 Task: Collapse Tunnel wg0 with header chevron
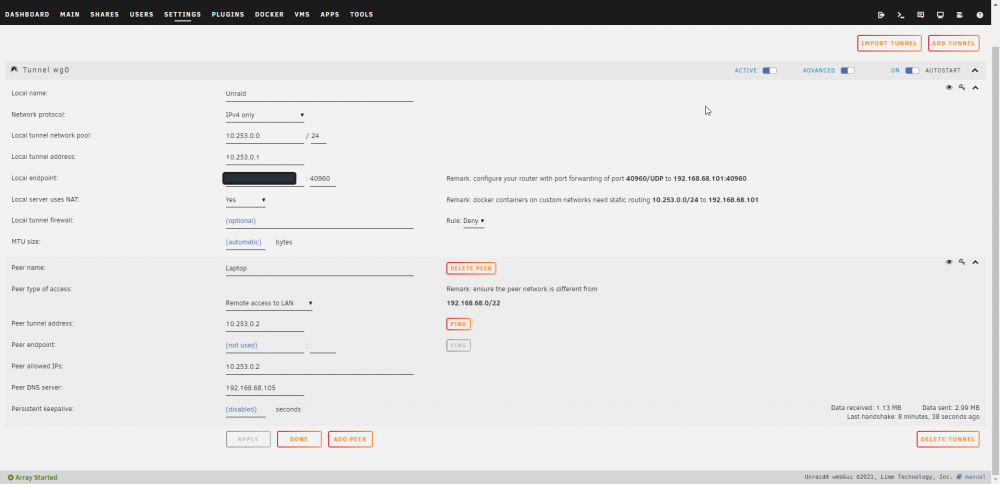(974, 71)
